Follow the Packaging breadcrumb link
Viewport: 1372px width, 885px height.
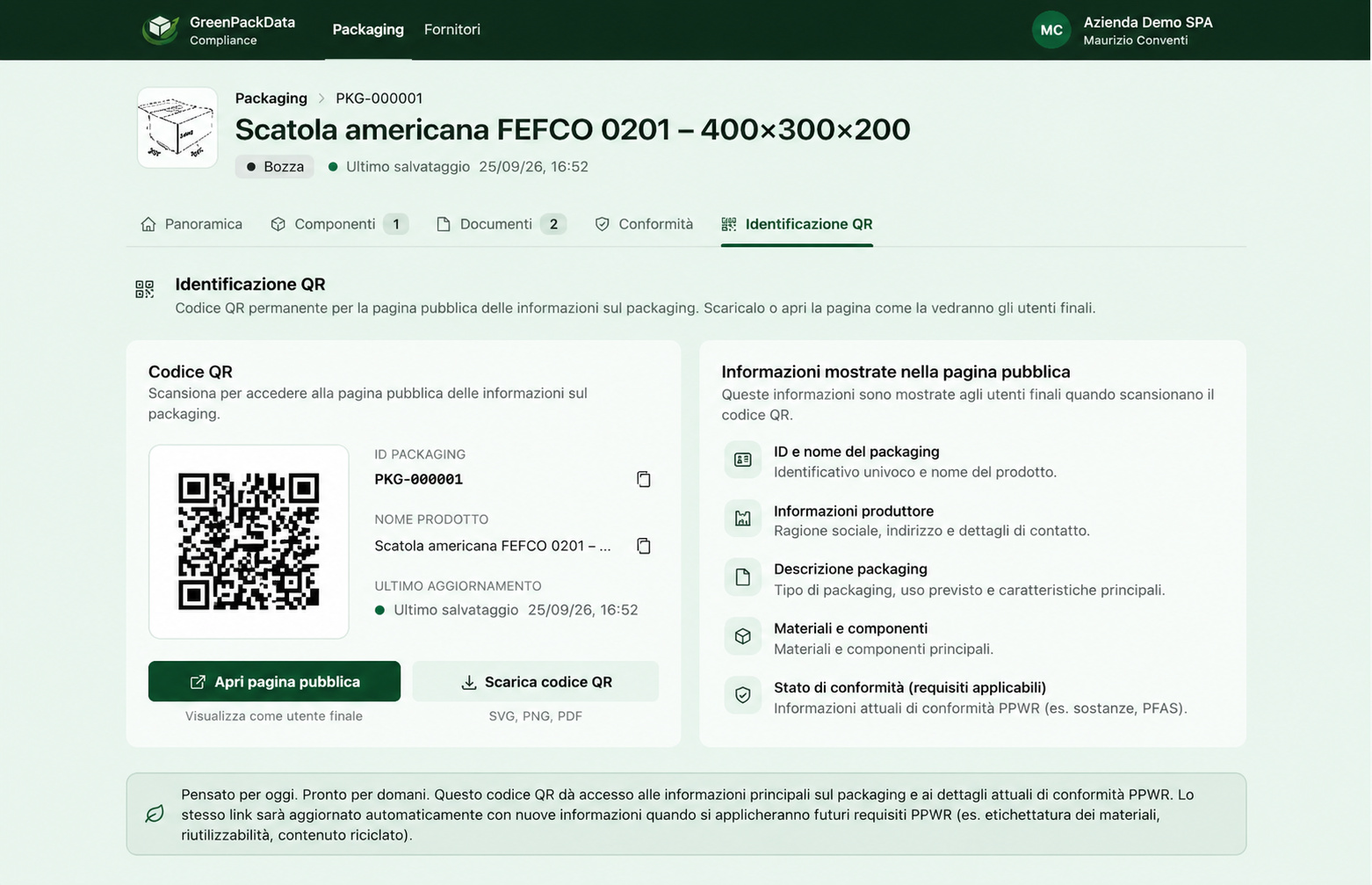tap(271, 98)
